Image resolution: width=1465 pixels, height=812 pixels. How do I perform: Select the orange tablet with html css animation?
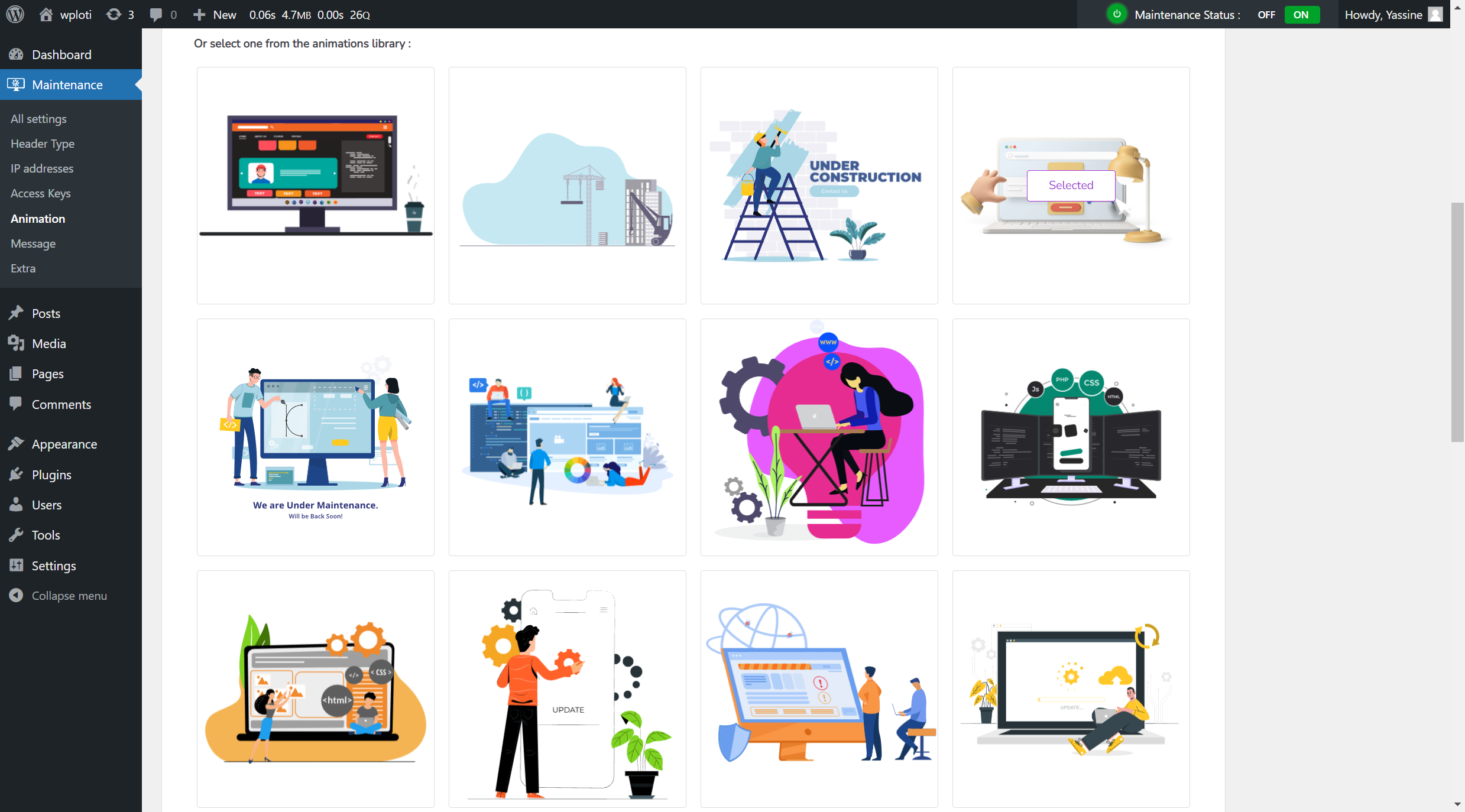coord(316,689)
